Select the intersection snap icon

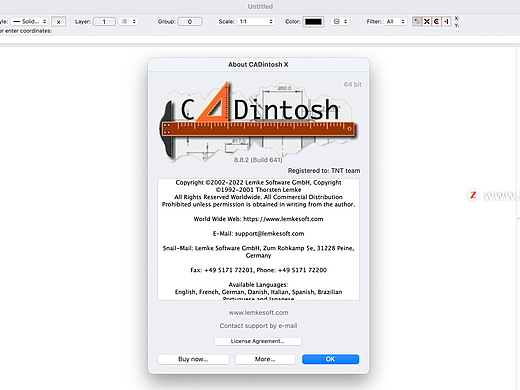426,22
